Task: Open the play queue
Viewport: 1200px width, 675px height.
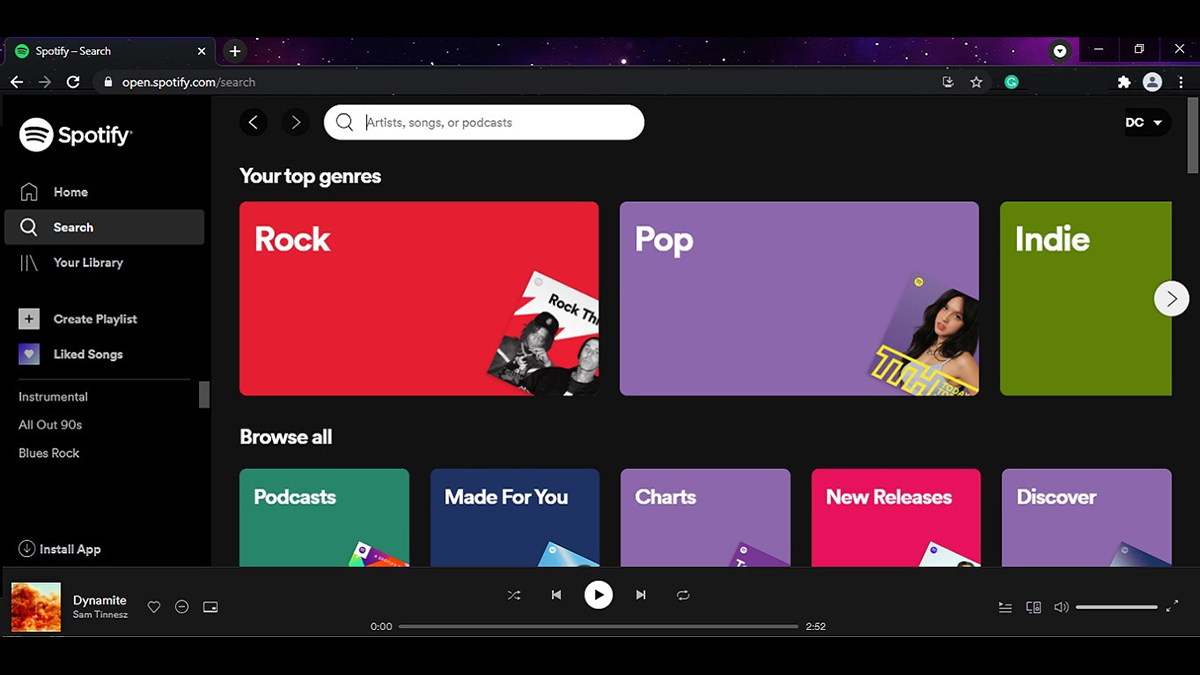Action: click(1005, 607)
